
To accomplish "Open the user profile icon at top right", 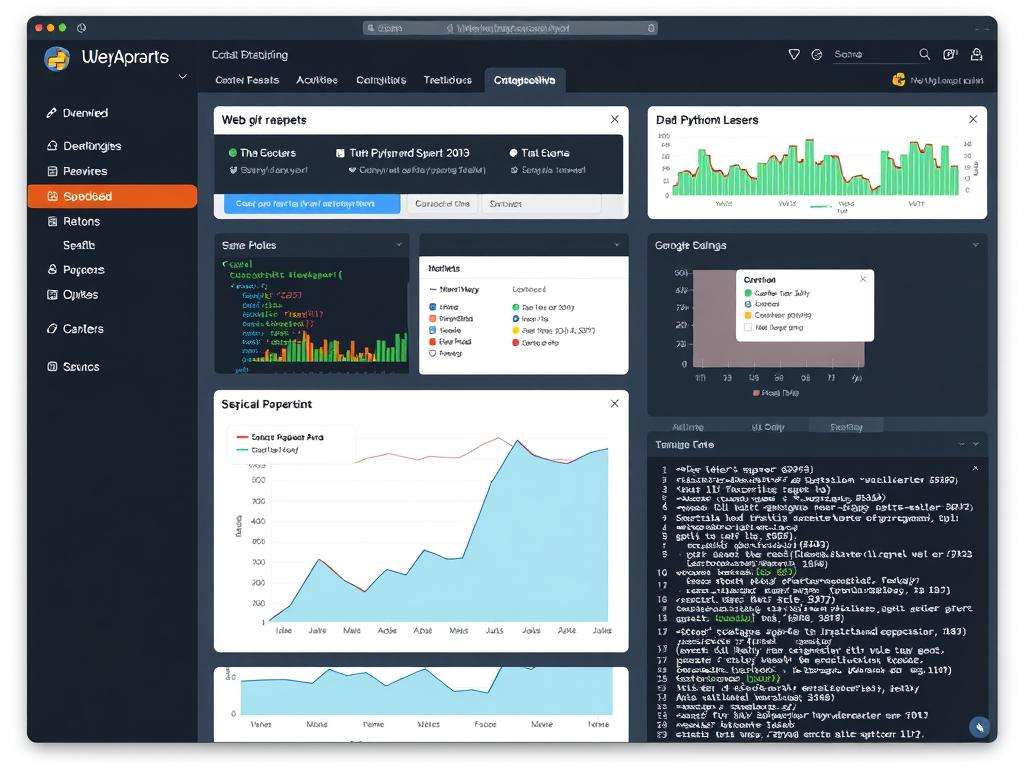I will pyautogui.click(x=977, y=54).
